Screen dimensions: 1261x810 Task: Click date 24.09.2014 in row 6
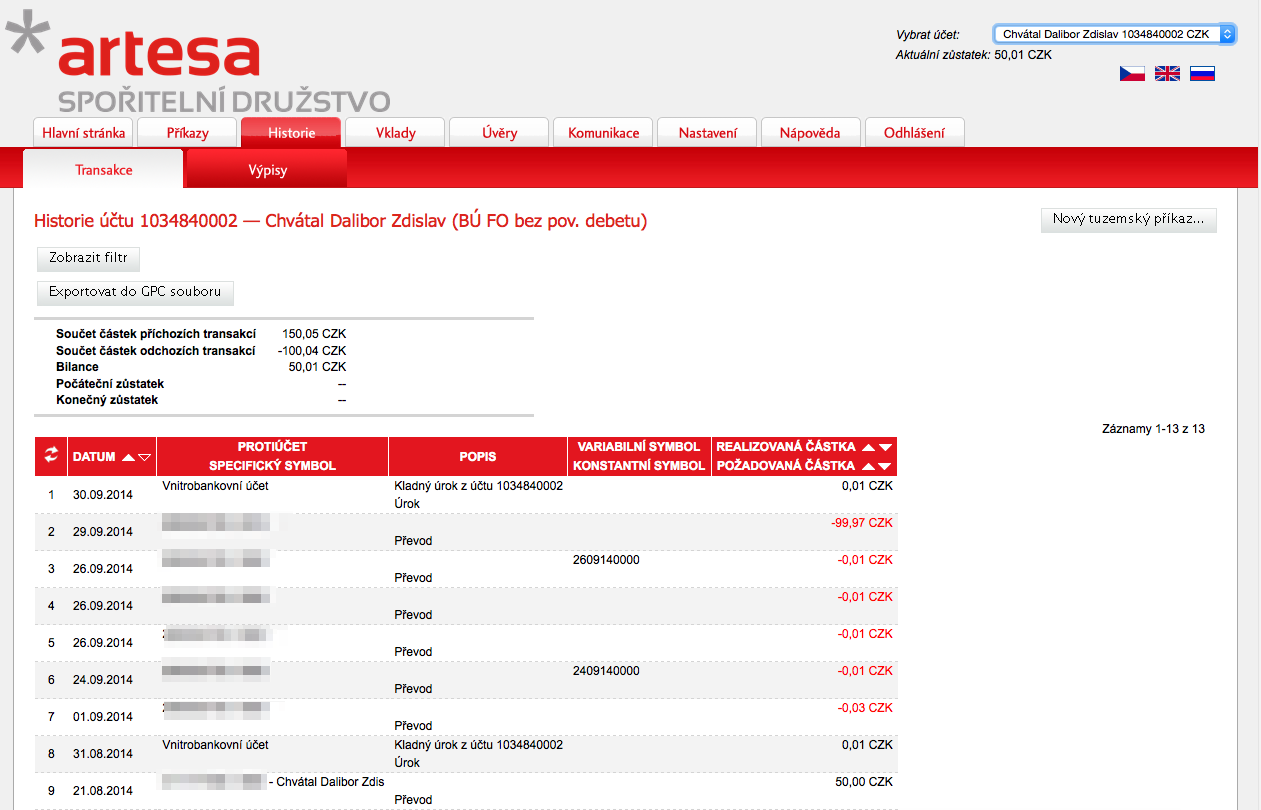[103, 679]
